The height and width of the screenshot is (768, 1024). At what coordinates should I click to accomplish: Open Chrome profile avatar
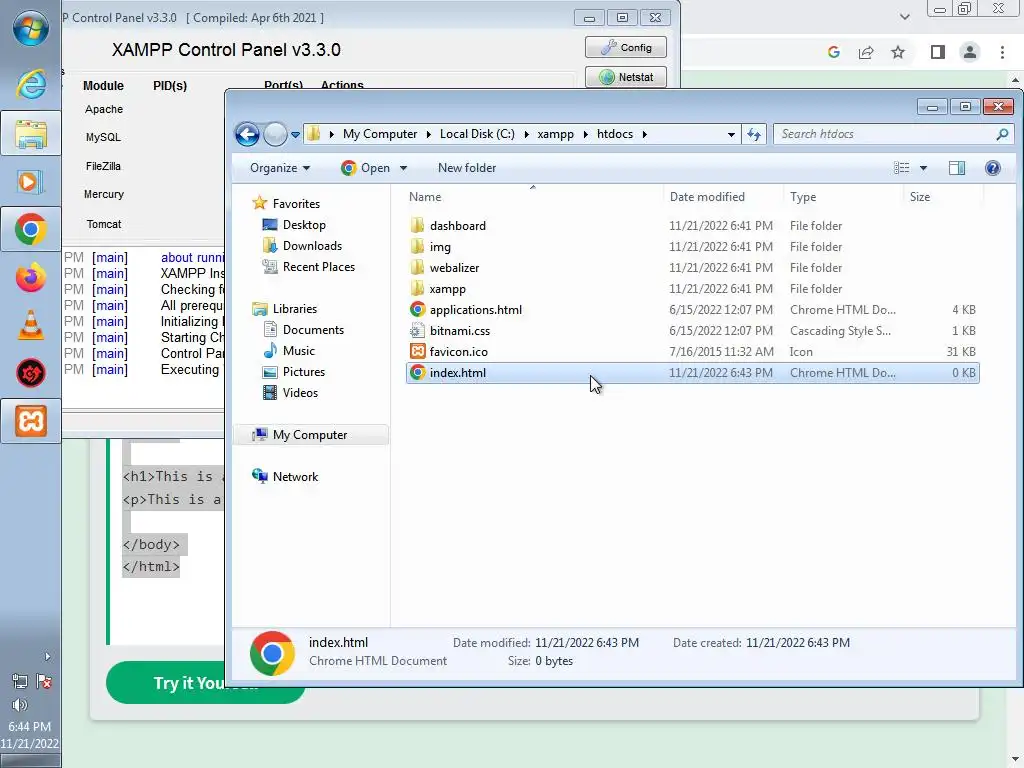point(970,52)
